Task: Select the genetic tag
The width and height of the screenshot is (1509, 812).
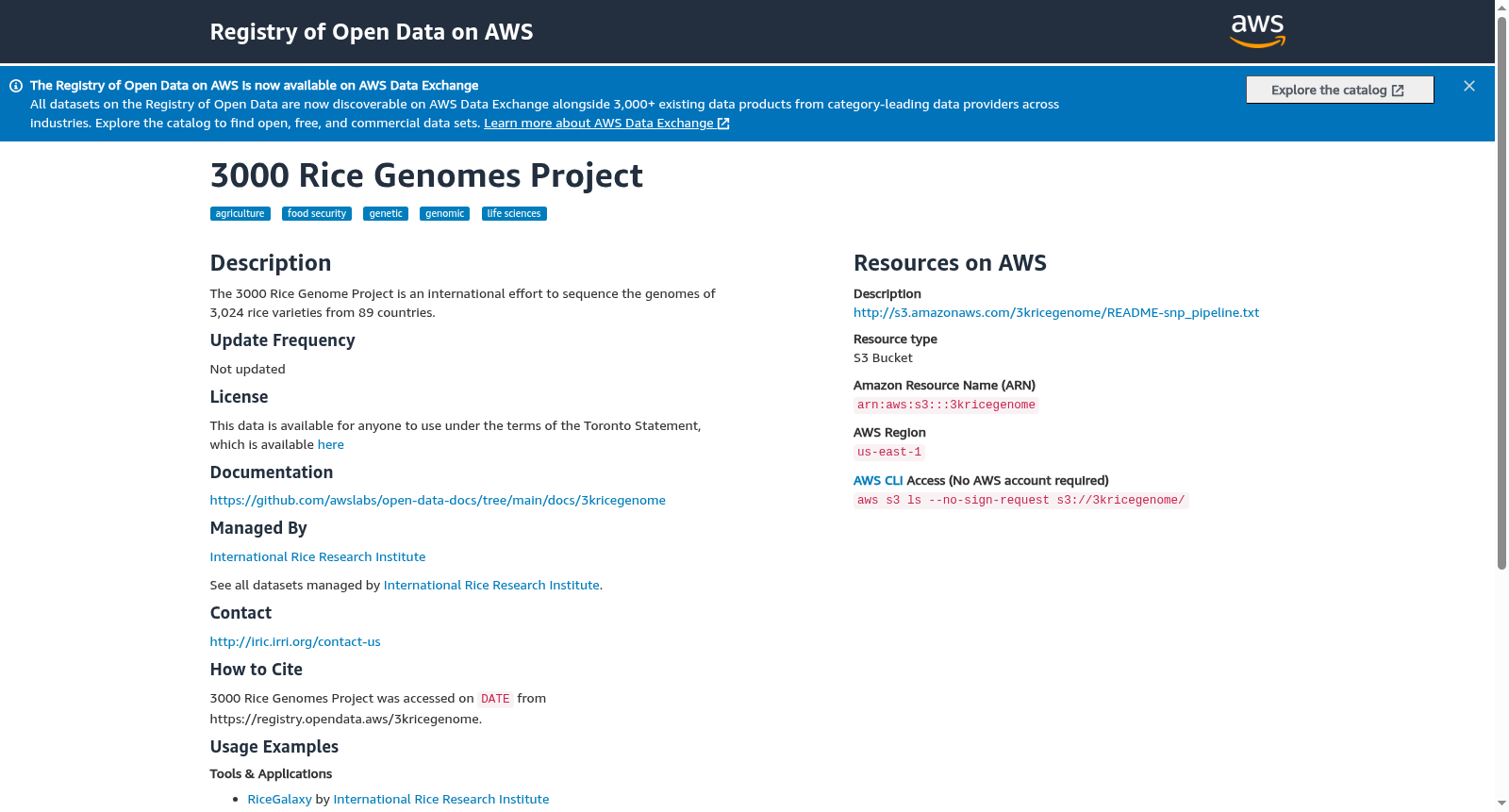Action: pos(386,214)
